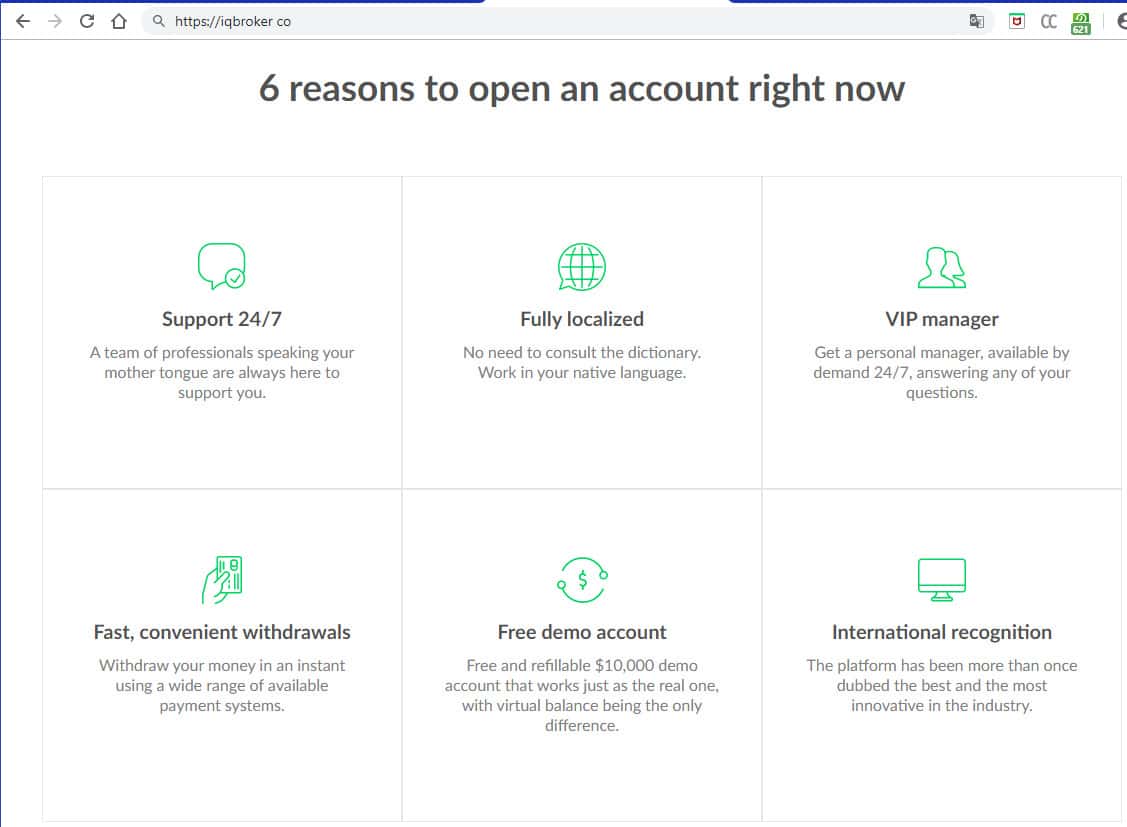Click the '6 reasons to open an account' title
Viewport: 1127px width, 827px height.
[581, 88]
